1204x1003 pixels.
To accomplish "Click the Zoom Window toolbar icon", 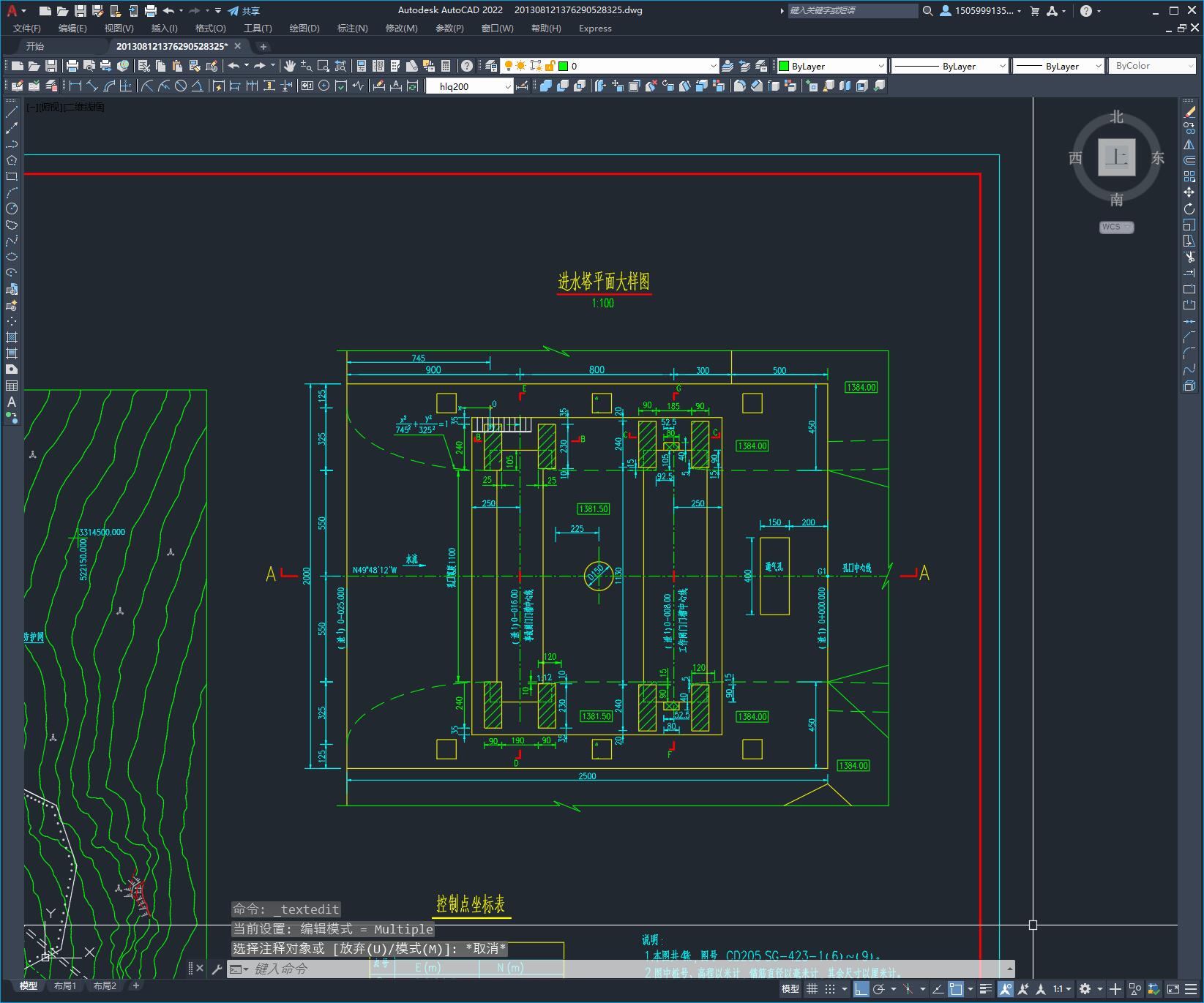I will click(324, 66).
